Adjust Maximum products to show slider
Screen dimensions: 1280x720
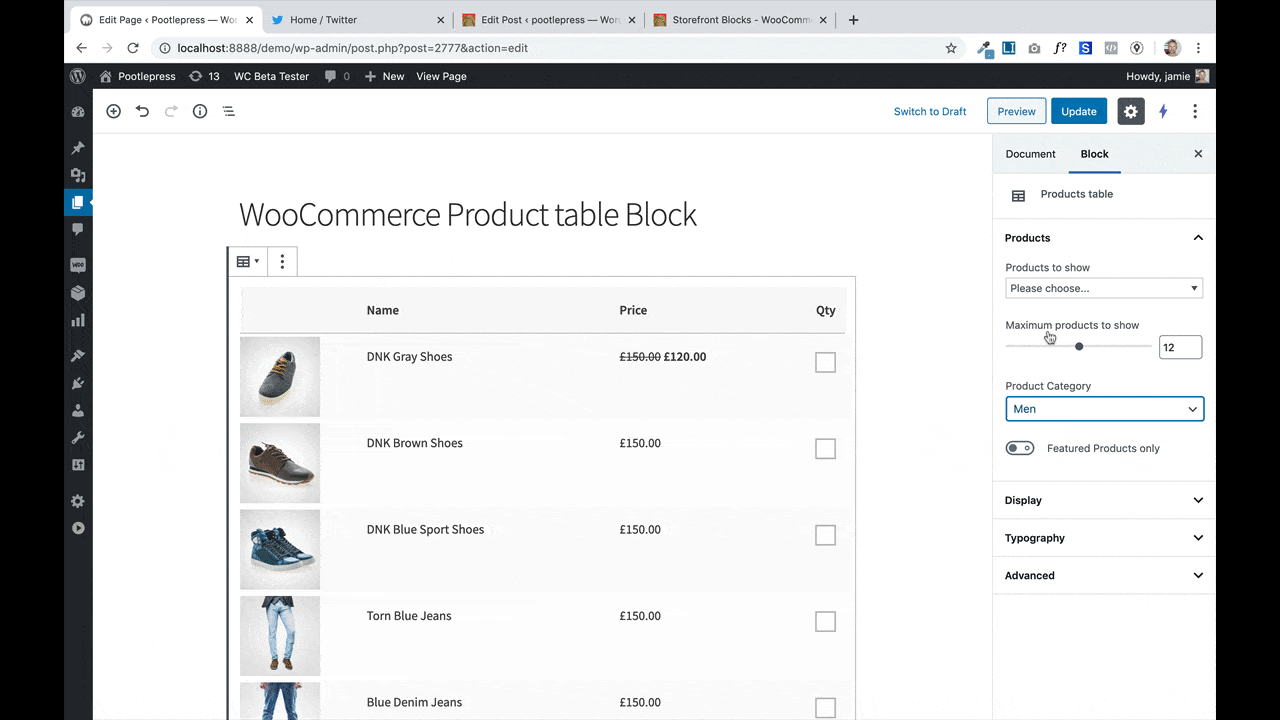pyautogui.click(x=1079, y=346)
